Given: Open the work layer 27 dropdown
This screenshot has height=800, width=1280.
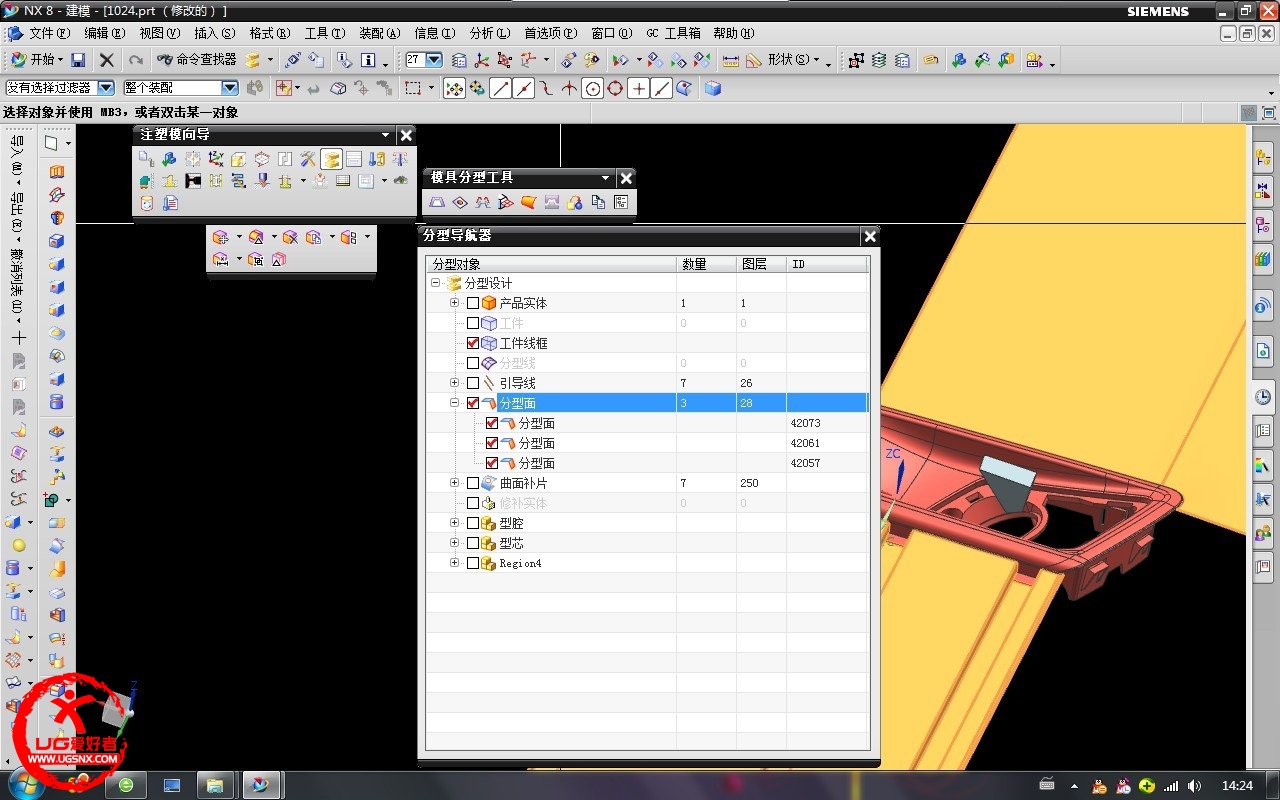Looking at the screenshot, I should pyautogui.click(x=434, y=60).
